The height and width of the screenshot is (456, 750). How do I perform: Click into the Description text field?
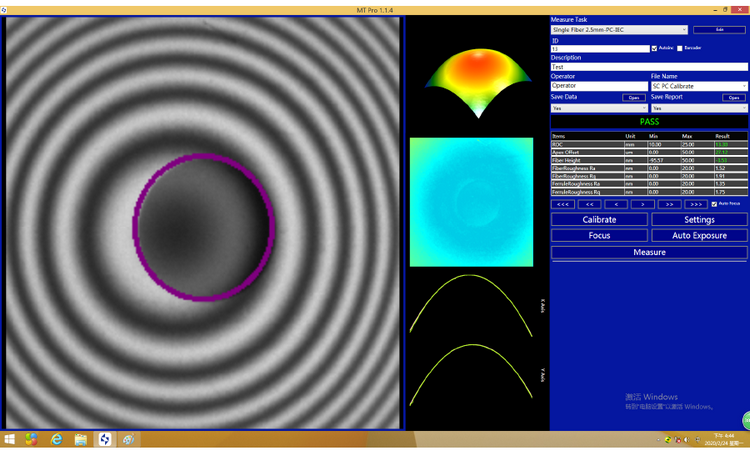click(649, 67)
